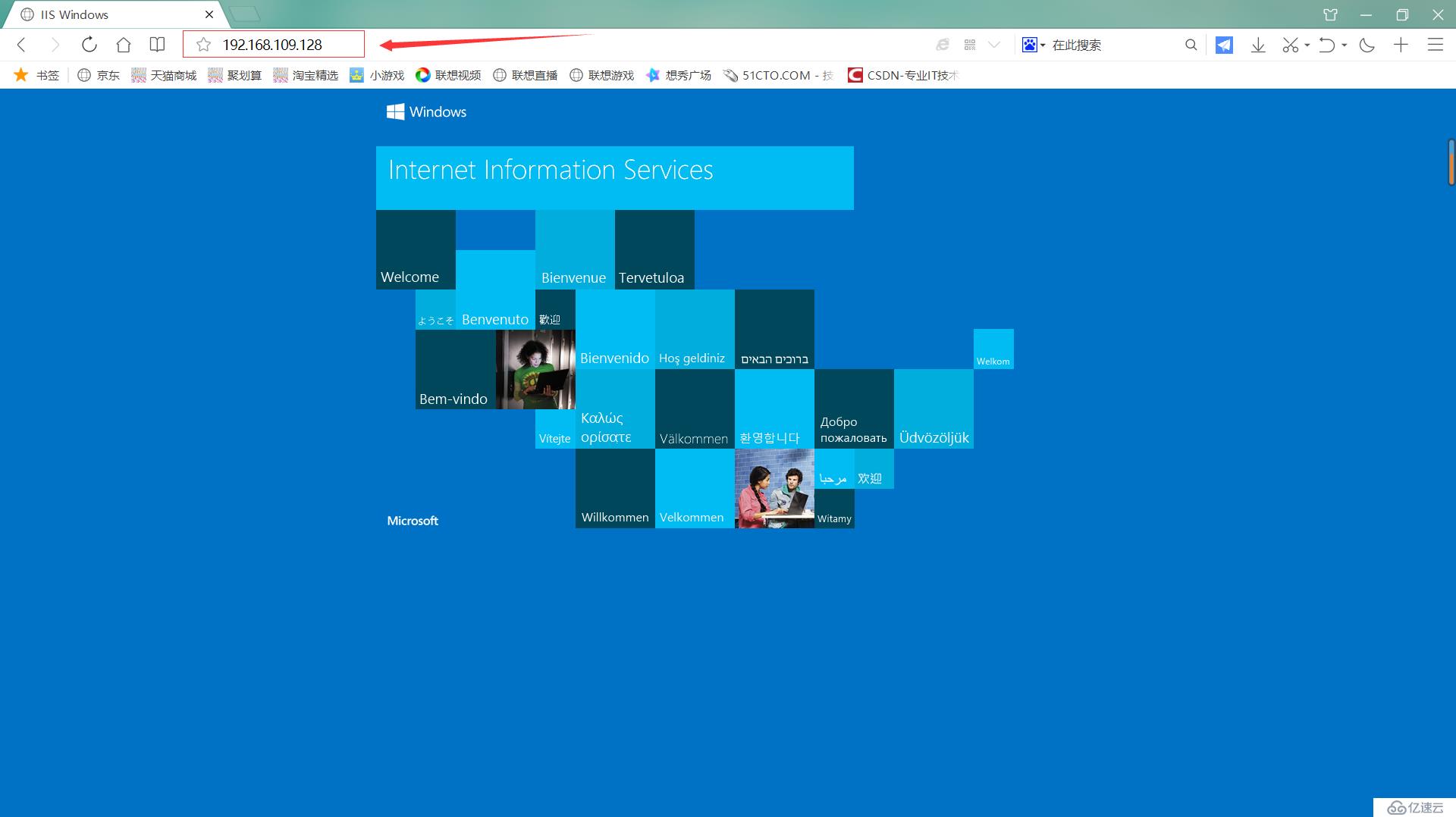Click the two people with laptop photo
The height and width of the screenshot is (817, 1456).
pyautogui.click(x=774, y=488)
